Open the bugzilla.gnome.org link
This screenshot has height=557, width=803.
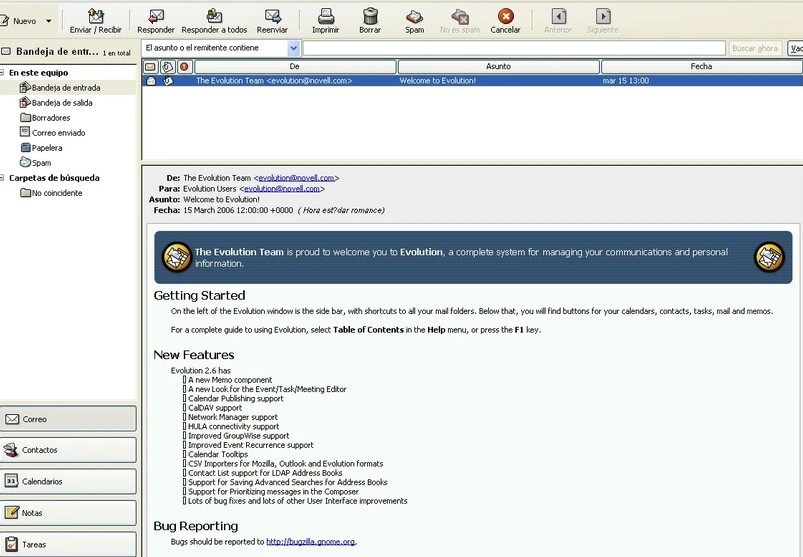tap(310, 542)
